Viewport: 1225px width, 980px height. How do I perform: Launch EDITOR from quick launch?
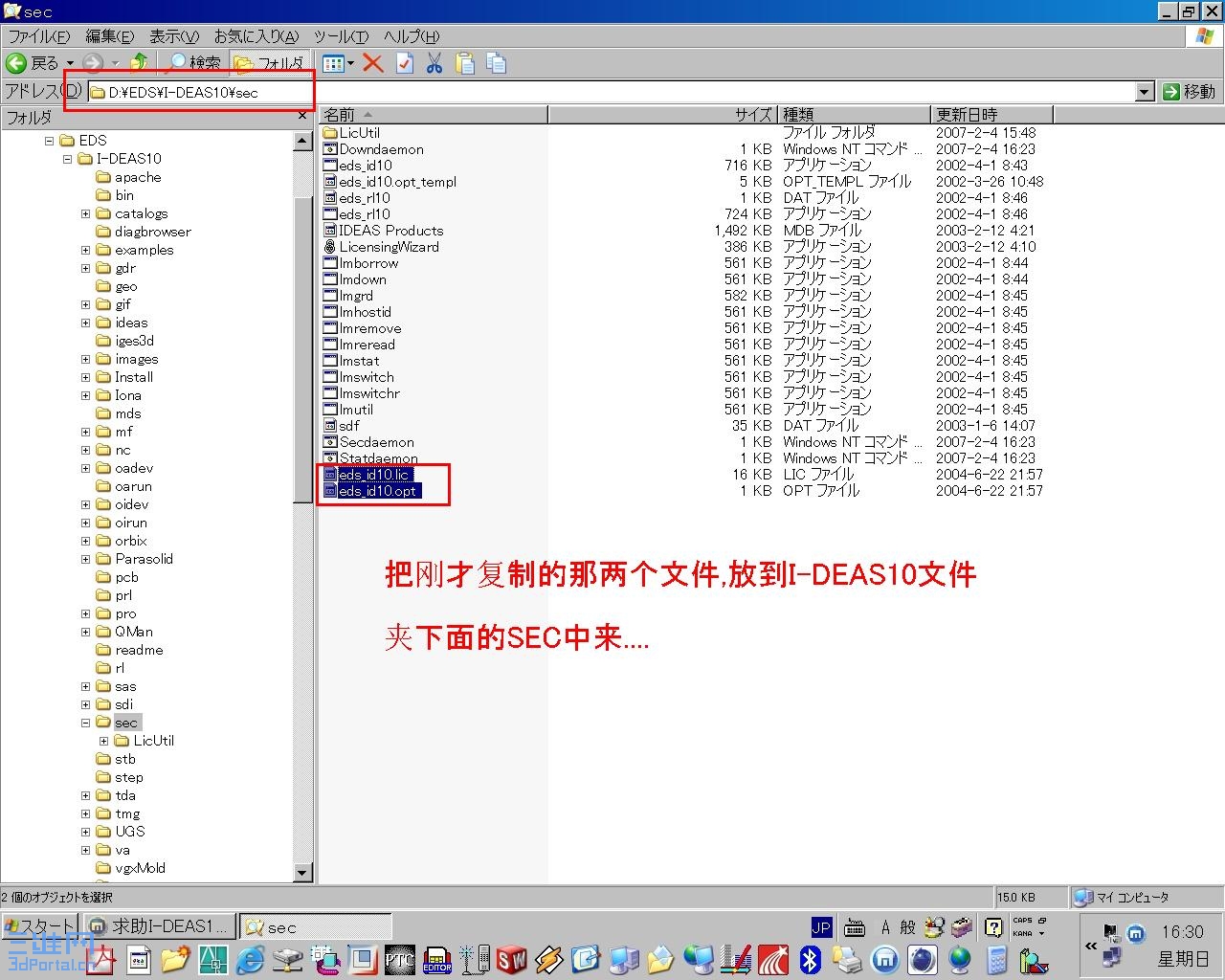436,960
